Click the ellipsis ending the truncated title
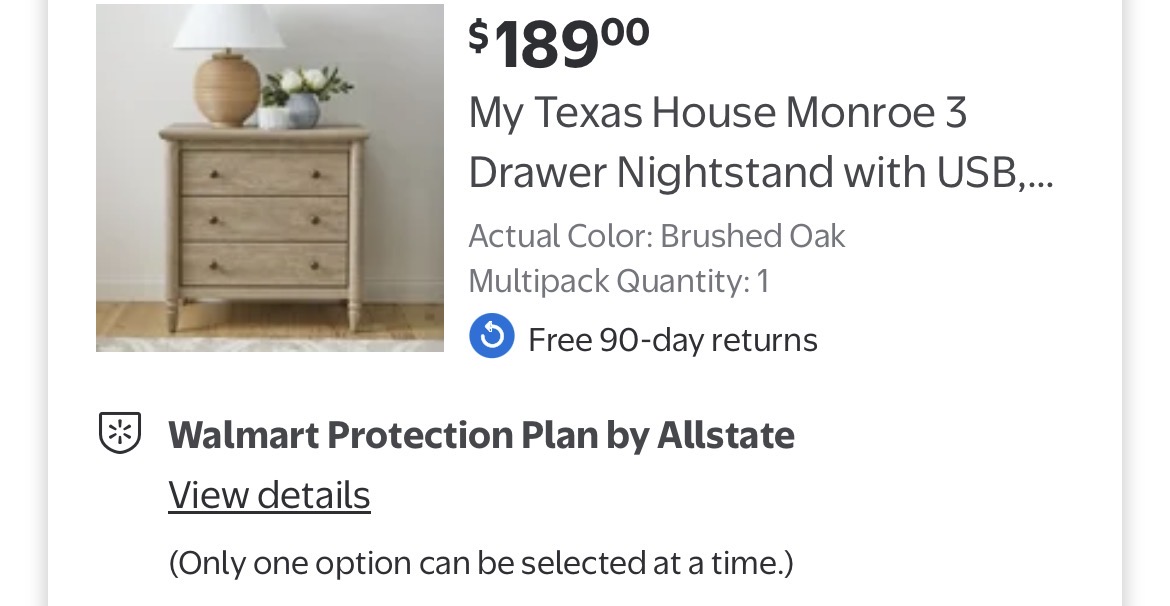The width and height of the screenshot is (1170, 606). coord(1040,175)
